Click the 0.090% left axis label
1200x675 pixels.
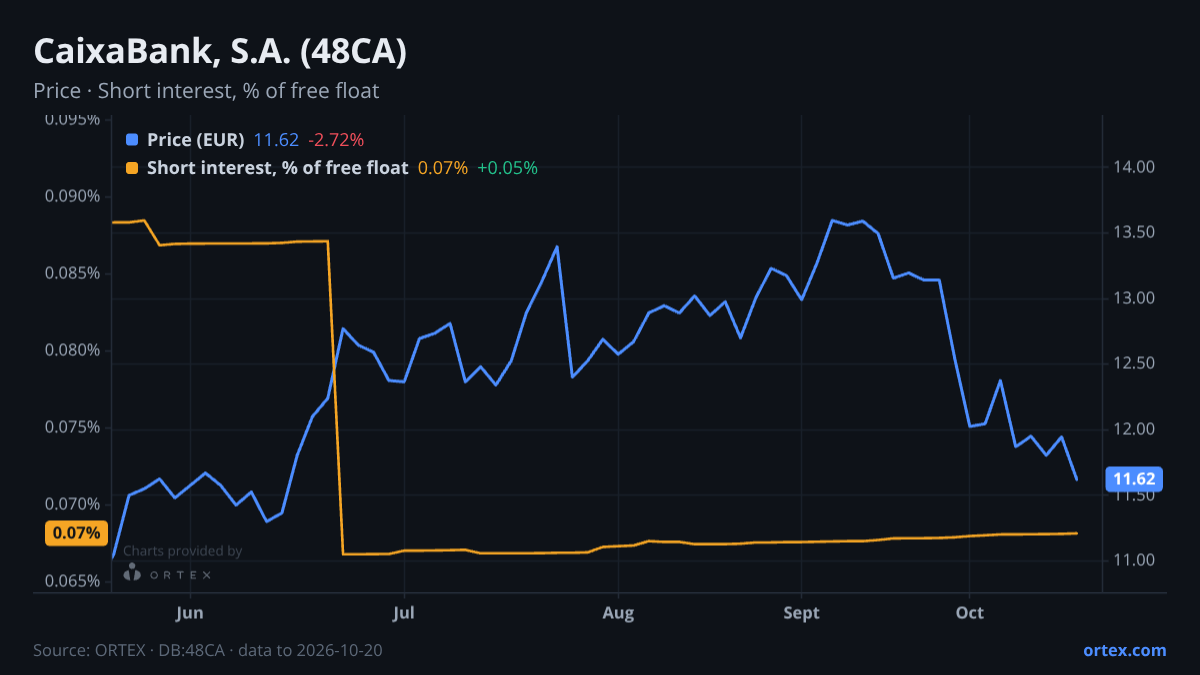point(73,196)
